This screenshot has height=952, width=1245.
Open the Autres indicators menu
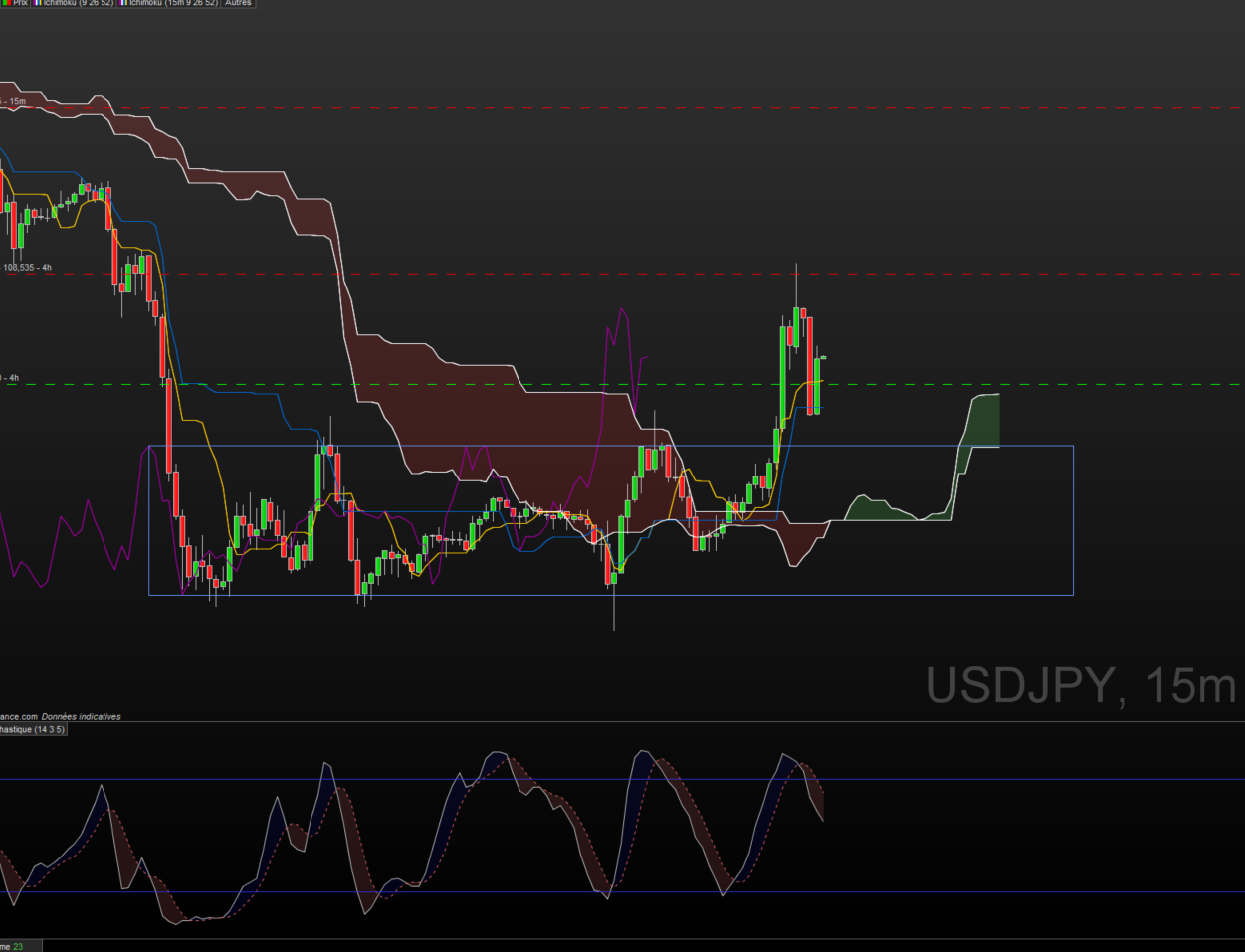(238, 3)
